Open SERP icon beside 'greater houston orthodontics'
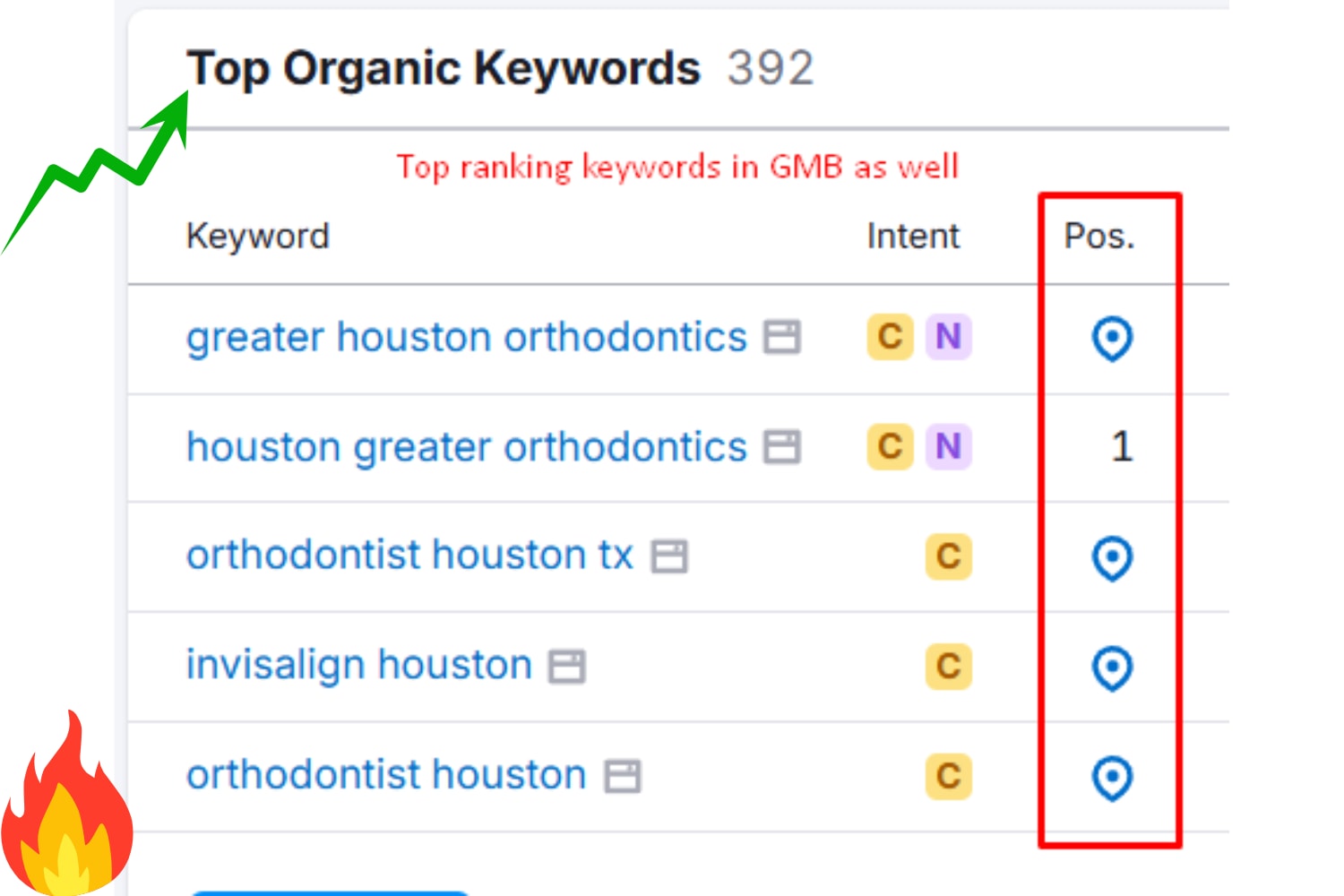The width and height of the screenshot is (1344, 896). point(781,338)
